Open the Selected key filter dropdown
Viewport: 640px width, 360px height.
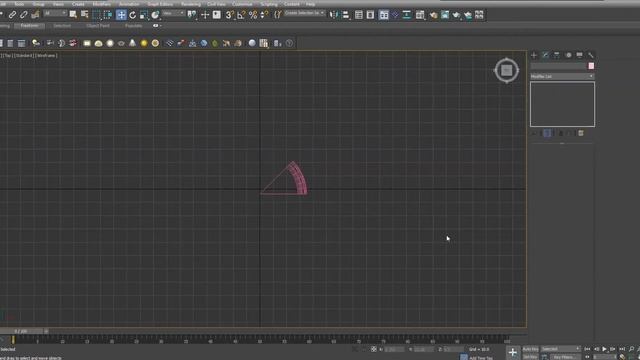click(560, 349)
